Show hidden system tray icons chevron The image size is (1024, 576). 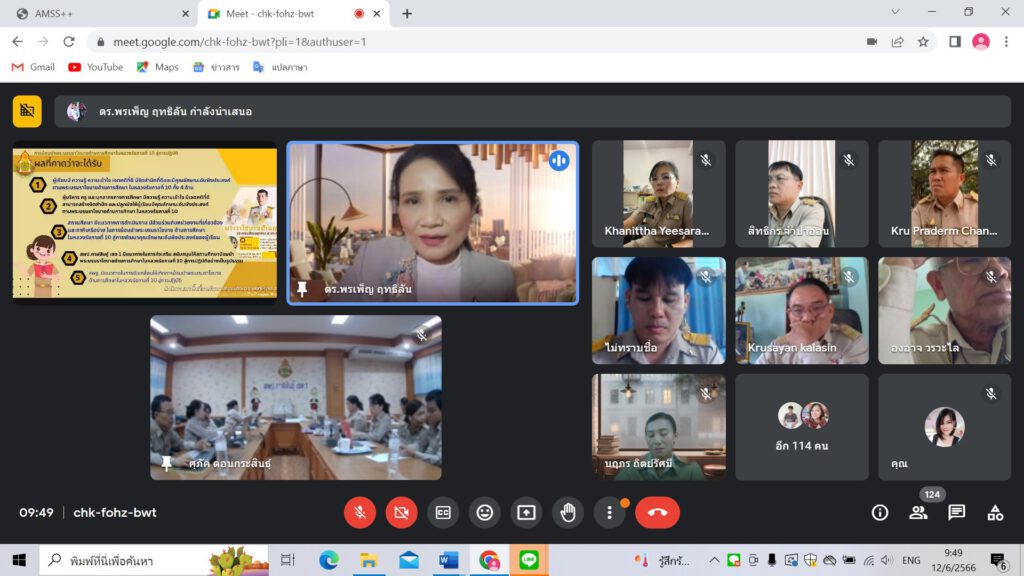(714, 560)
